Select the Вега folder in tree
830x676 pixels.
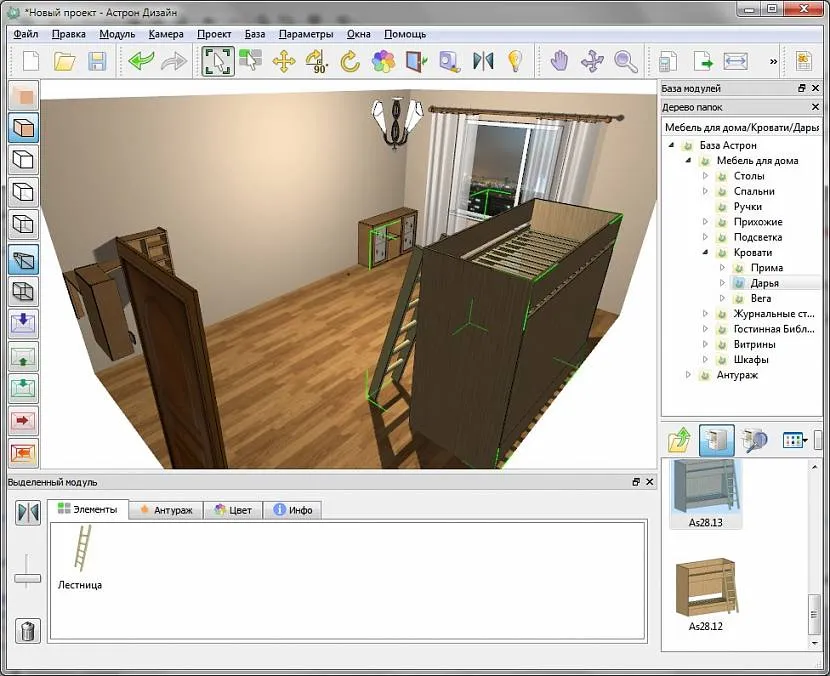[760, 299]
